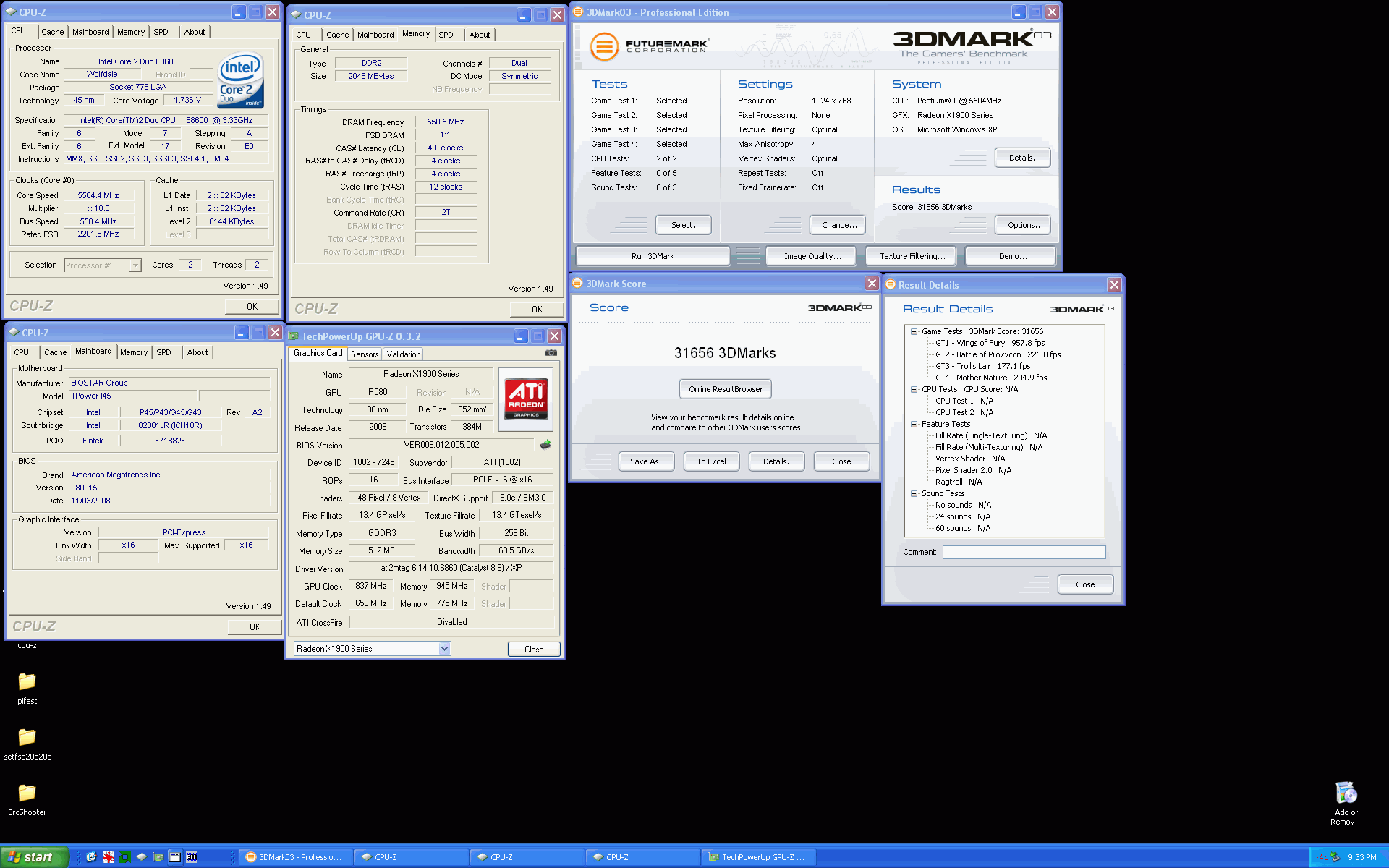
Task: Click the red system tray icon
Action: click(x=1323, y=857)
